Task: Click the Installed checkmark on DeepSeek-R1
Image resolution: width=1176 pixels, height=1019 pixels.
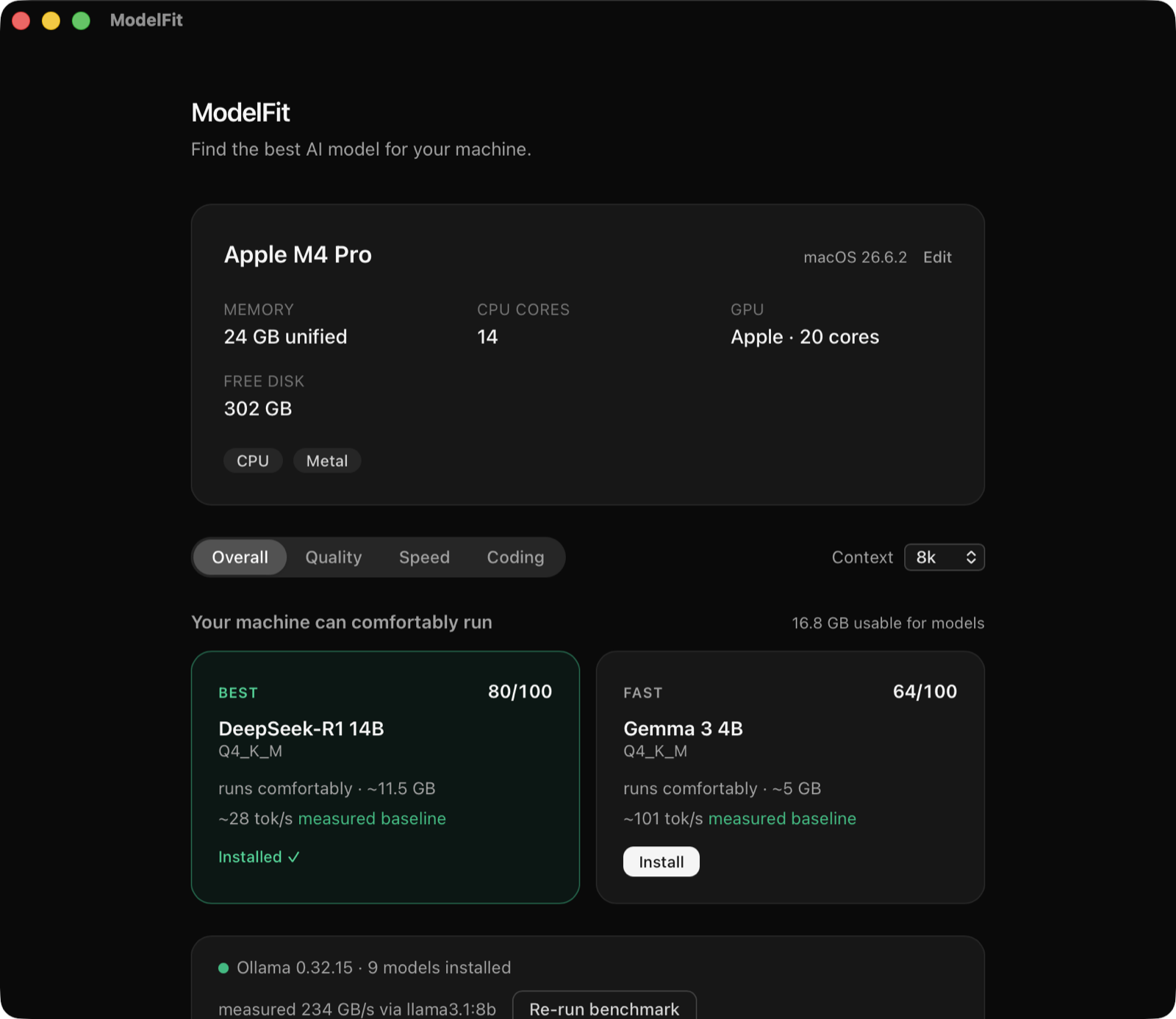Action: click(x=259, y=857)
